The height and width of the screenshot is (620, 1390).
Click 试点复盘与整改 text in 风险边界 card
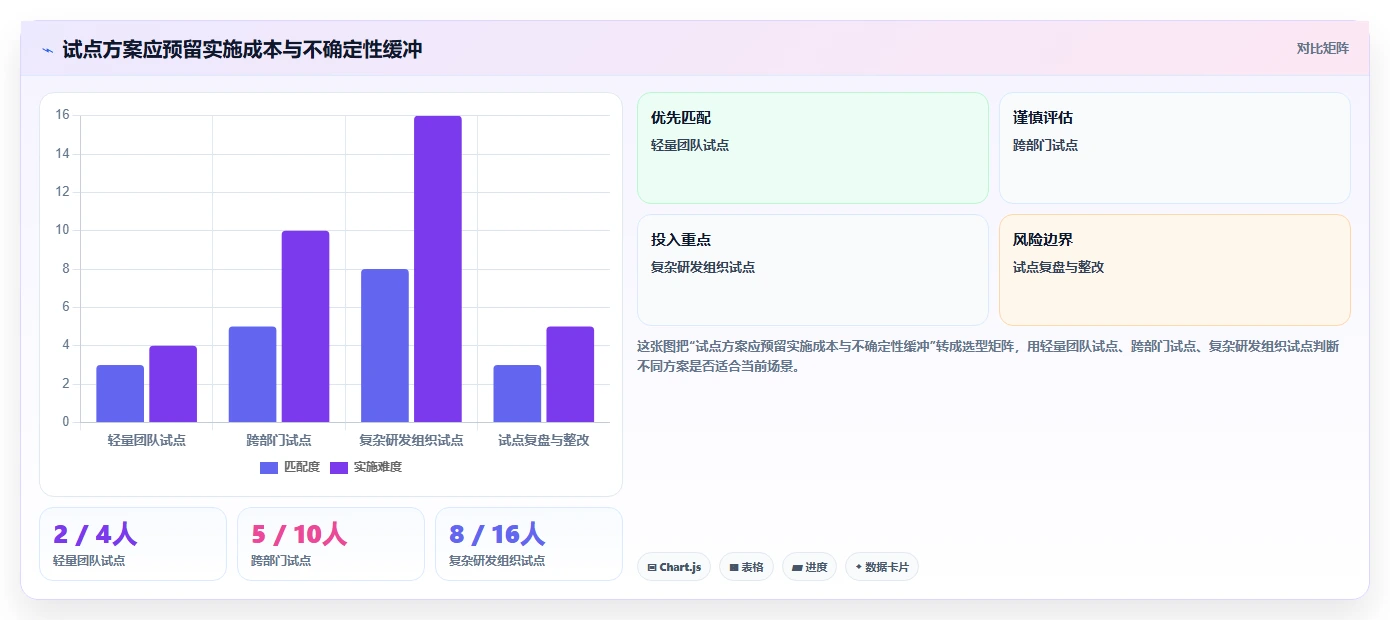click(1058, 267)
